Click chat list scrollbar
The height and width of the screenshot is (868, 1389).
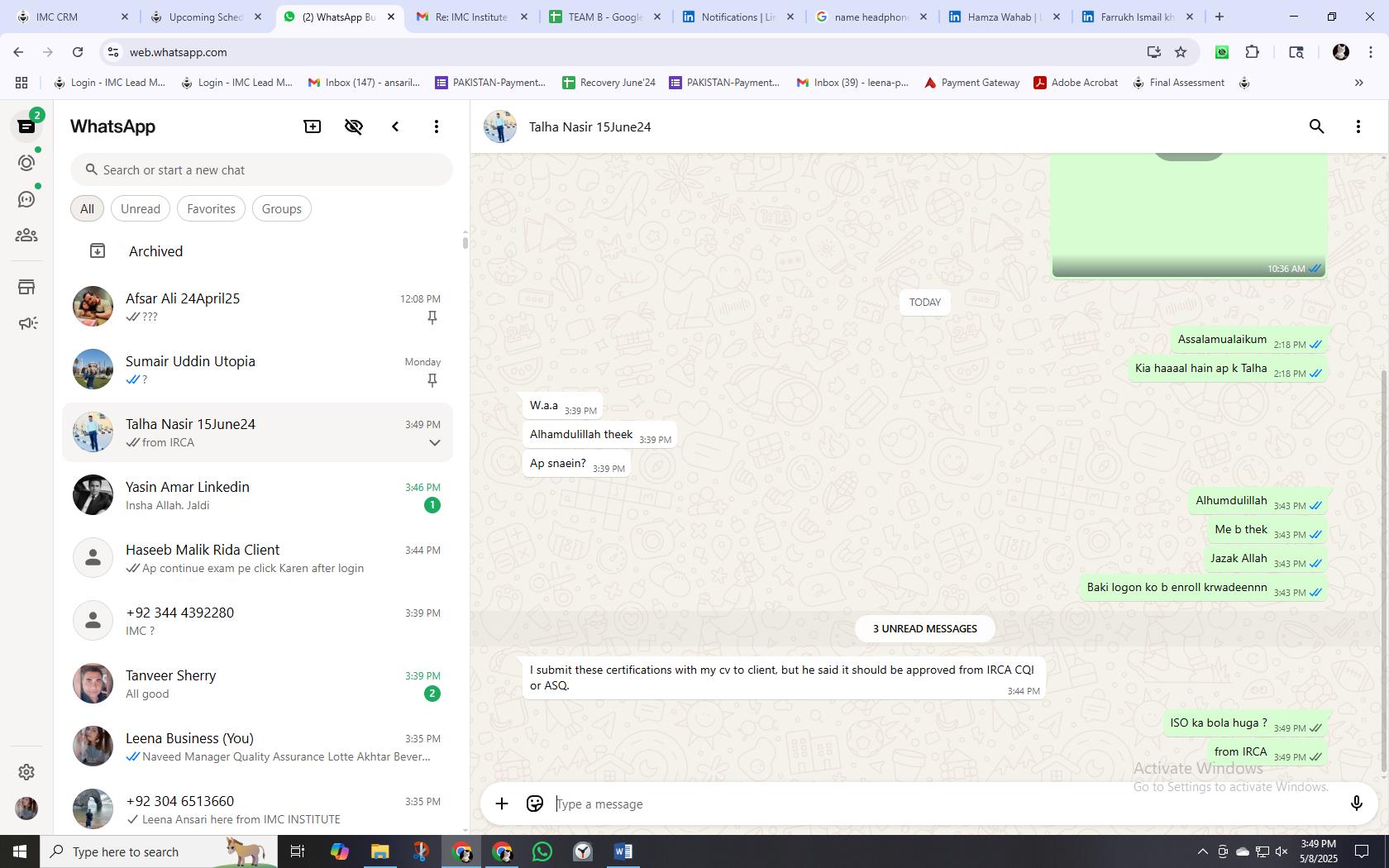[465, 242]
